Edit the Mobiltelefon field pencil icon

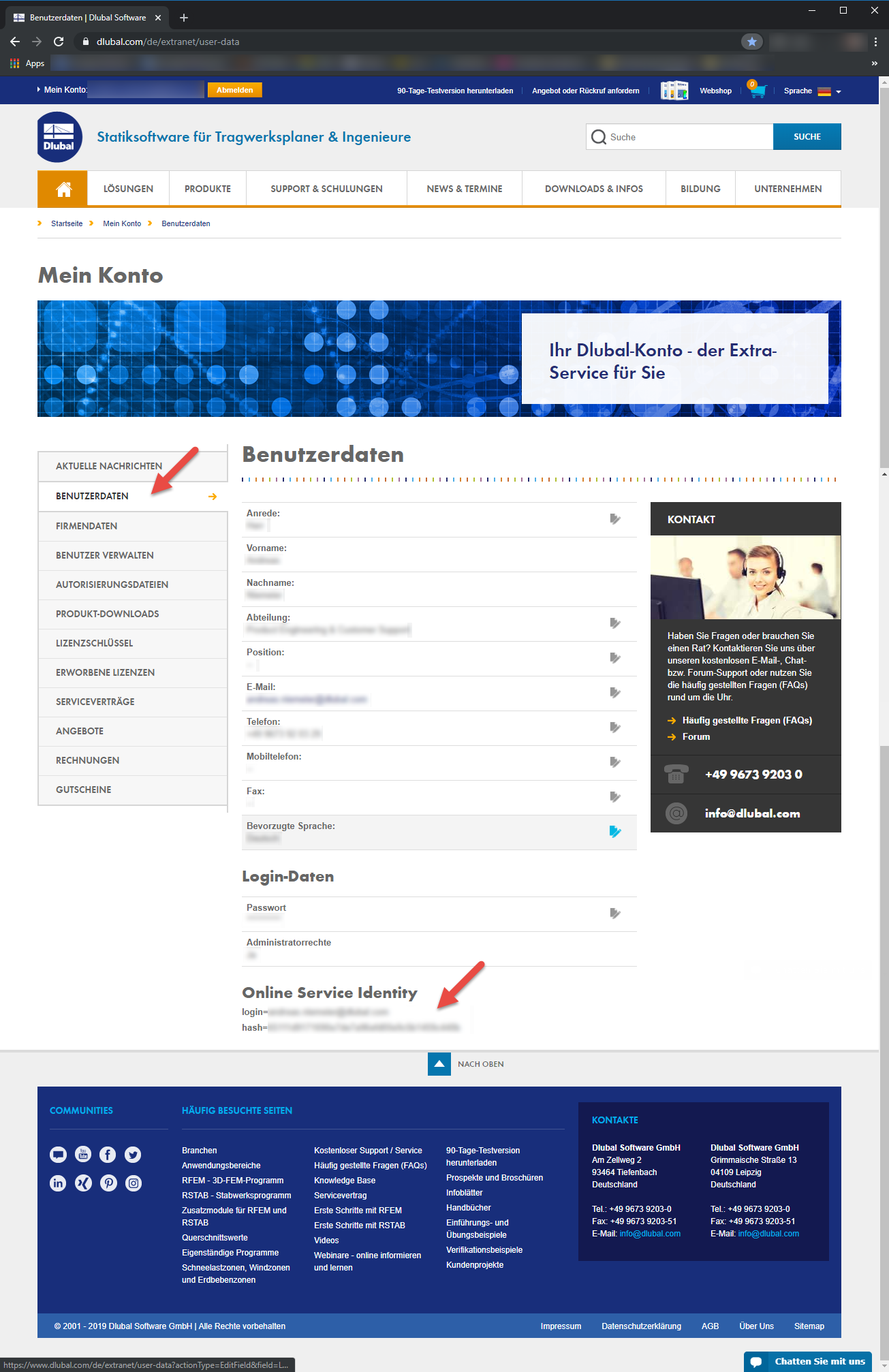[615, 762]
